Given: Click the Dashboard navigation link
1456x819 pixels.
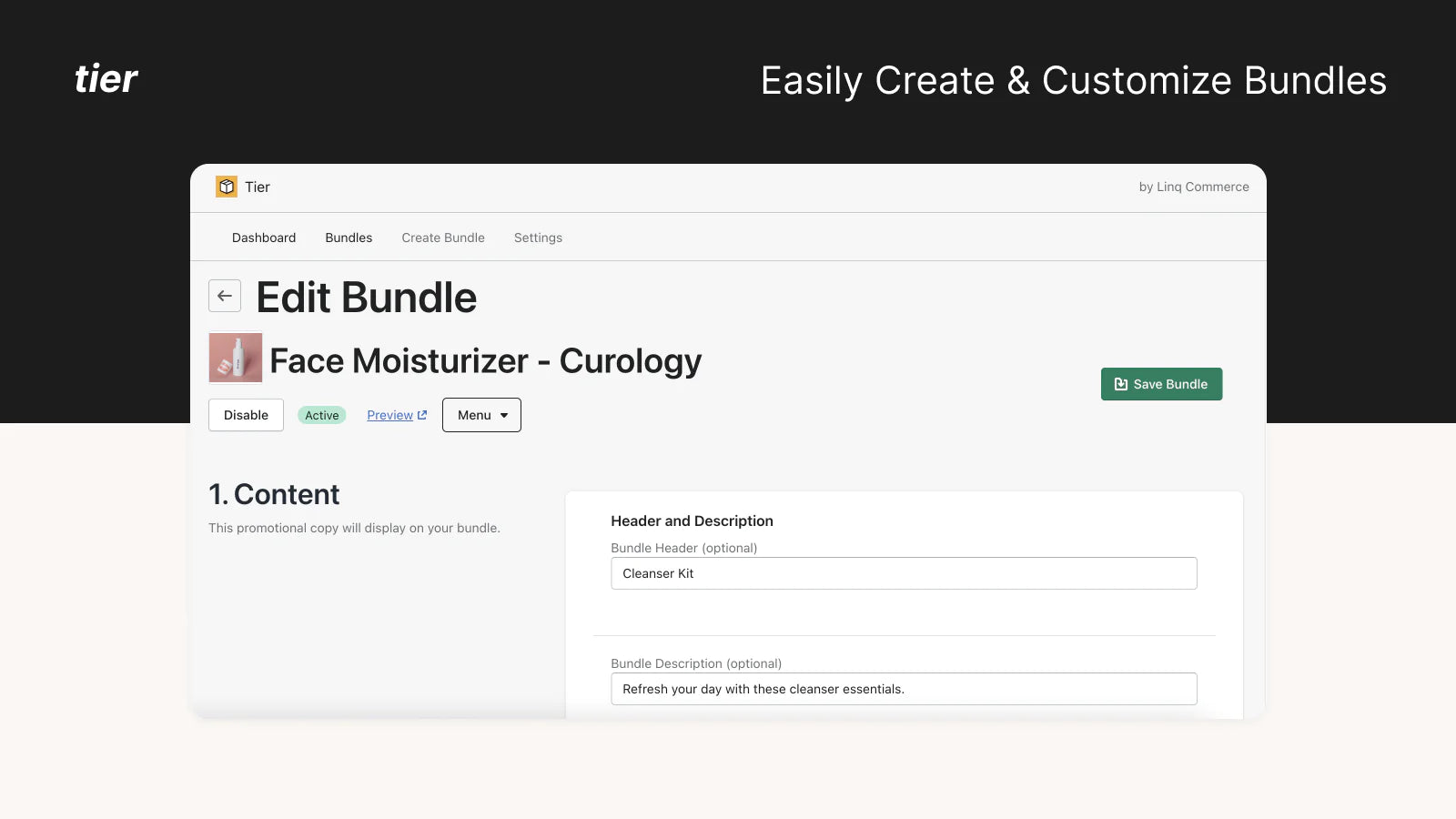Looking at the screenshot, I should point(264,238).
